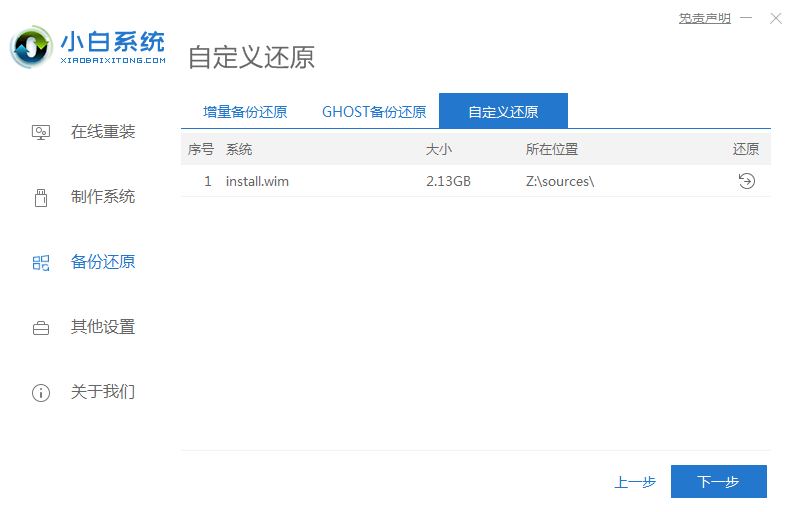This screenshot has width=800, height=512.
Task: Open the 免责声明 link
Action: pos(704,18)
